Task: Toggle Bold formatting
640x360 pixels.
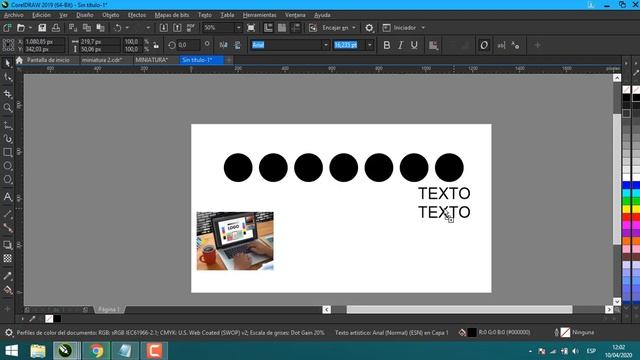Action: [387, 45]
